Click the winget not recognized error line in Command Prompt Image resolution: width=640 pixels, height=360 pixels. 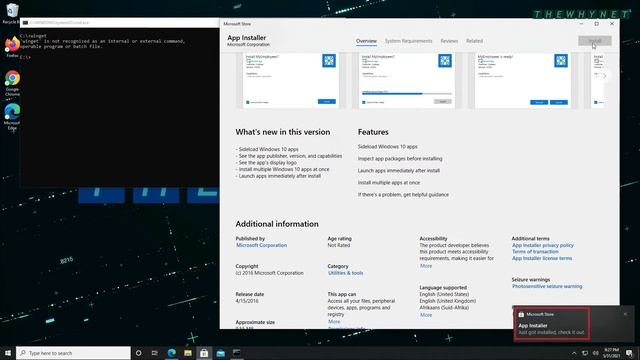[103, 41]
